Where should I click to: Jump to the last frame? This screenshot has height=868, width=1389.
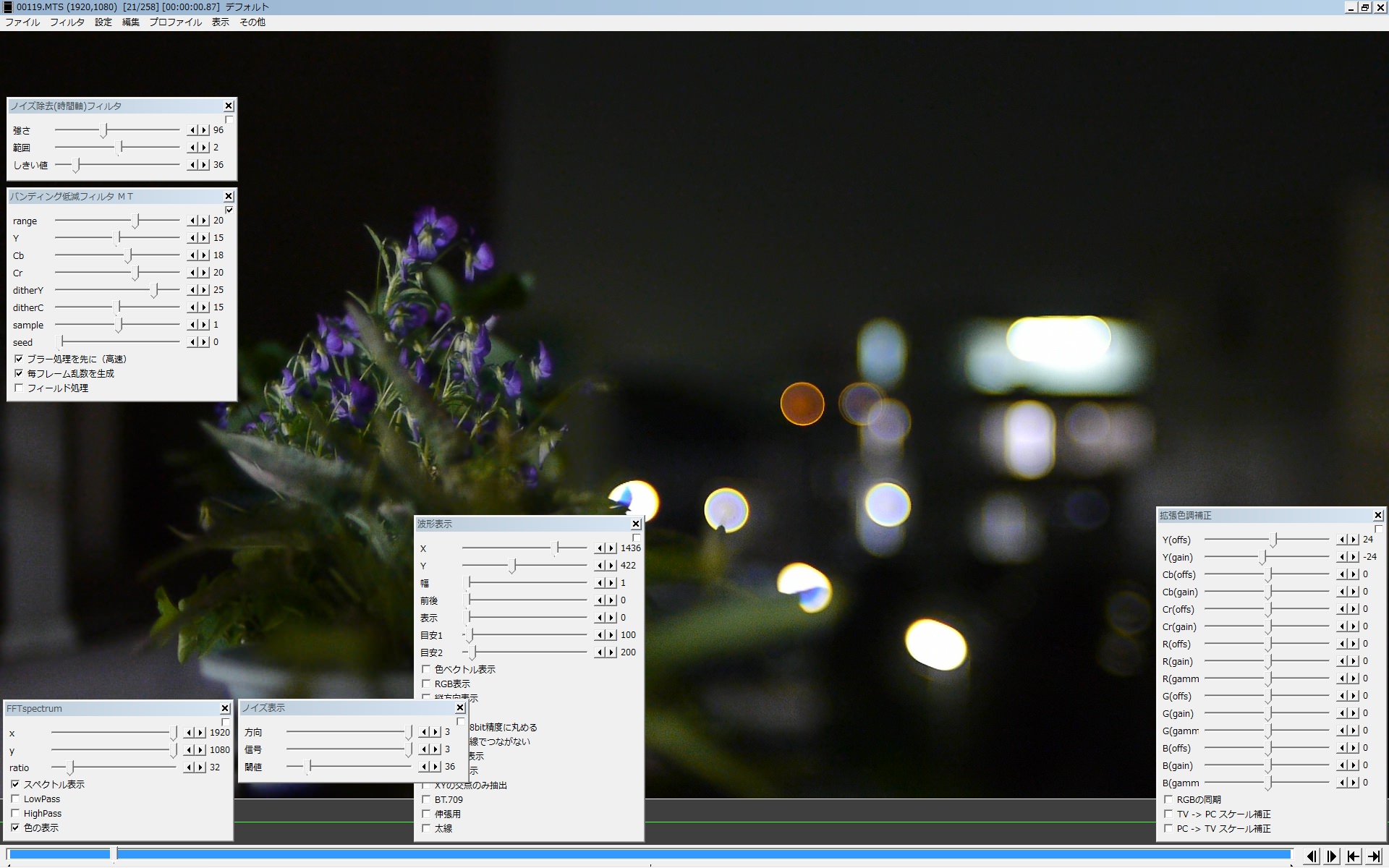(x=1374, y=856)
